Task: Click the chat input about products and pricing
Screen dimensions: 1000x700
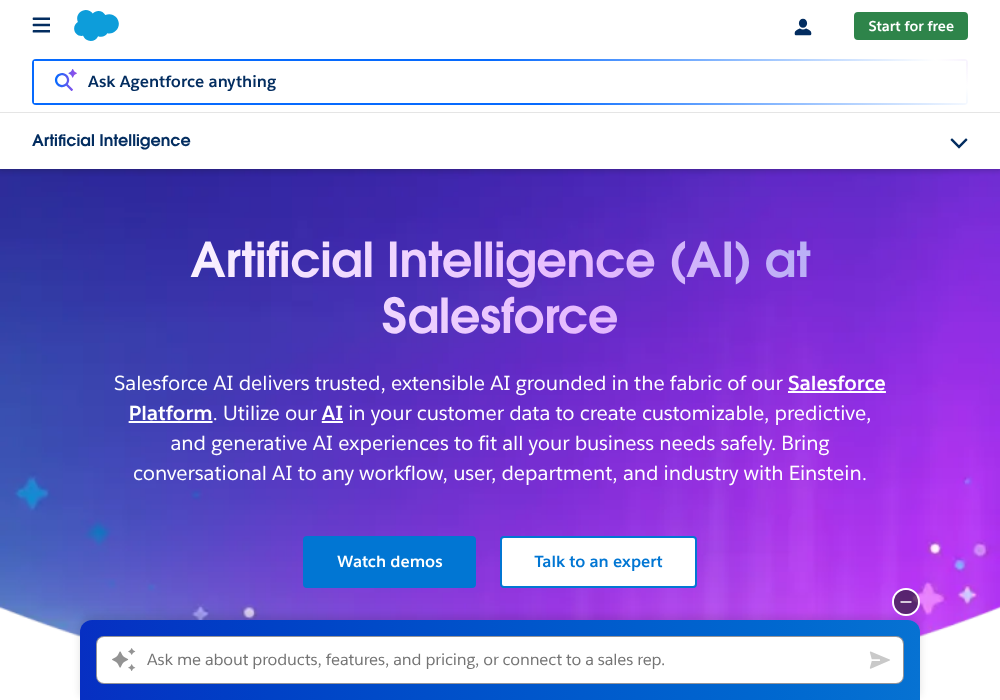Action: pyautogui.click(x=450, y=660)
